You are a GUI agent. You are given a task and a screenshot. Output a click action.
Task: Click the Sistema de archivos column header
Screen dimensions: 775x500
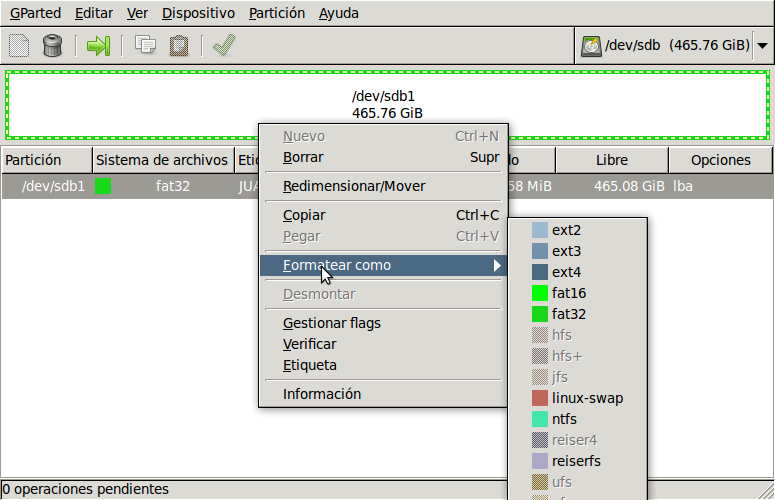(163, 160)
